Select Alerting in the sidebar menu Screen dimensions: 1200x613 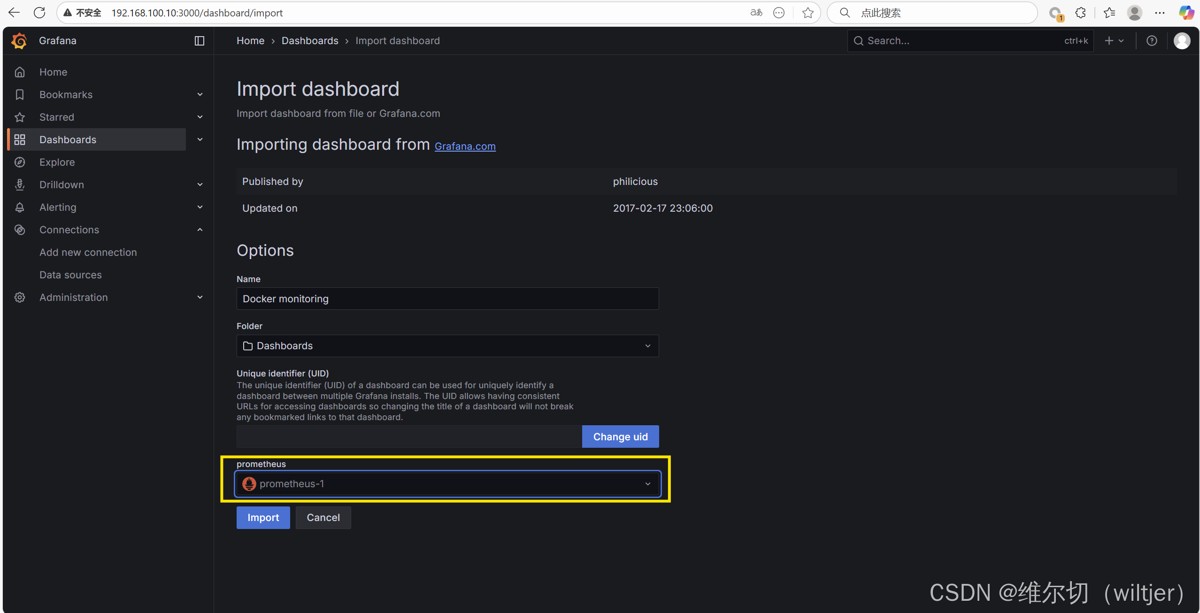[58, 207]
